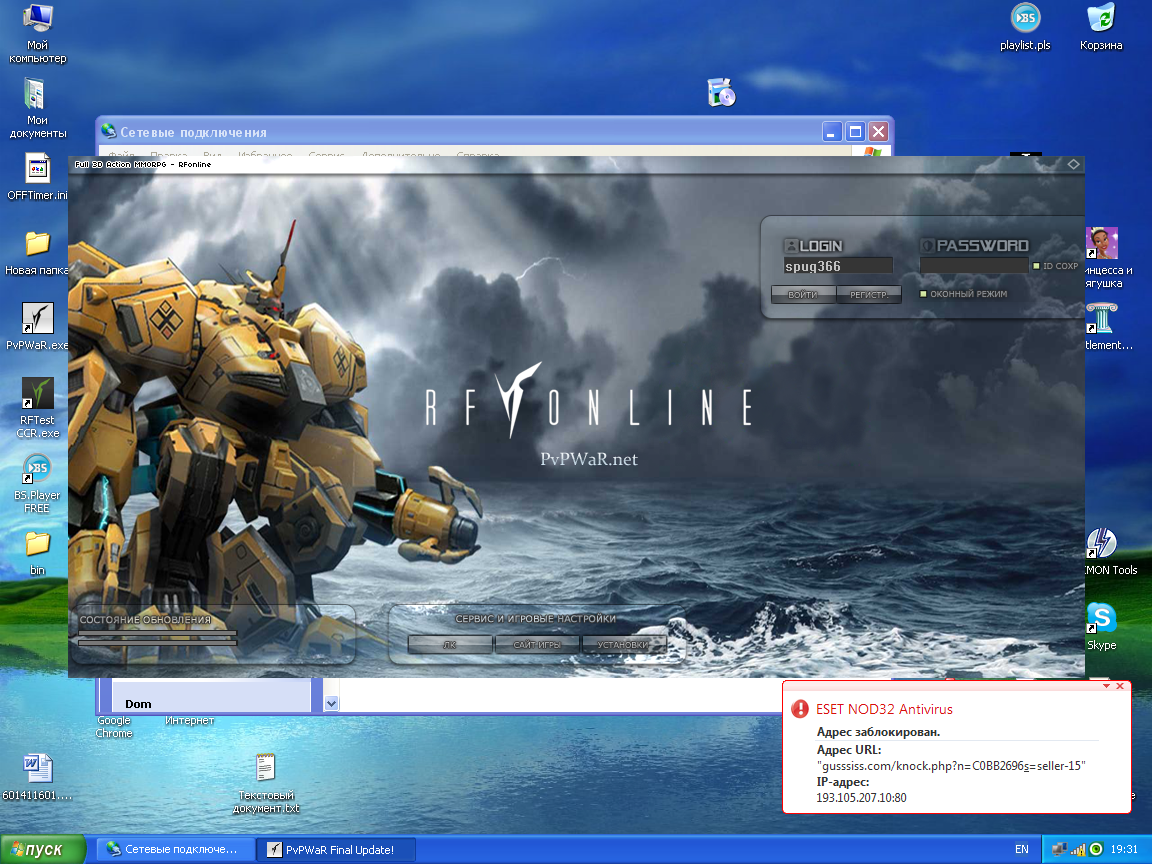Viewport: 1152px width, 864px height.
Task: Click the blocked URL text in ESET popup
Action: [951, 766]
